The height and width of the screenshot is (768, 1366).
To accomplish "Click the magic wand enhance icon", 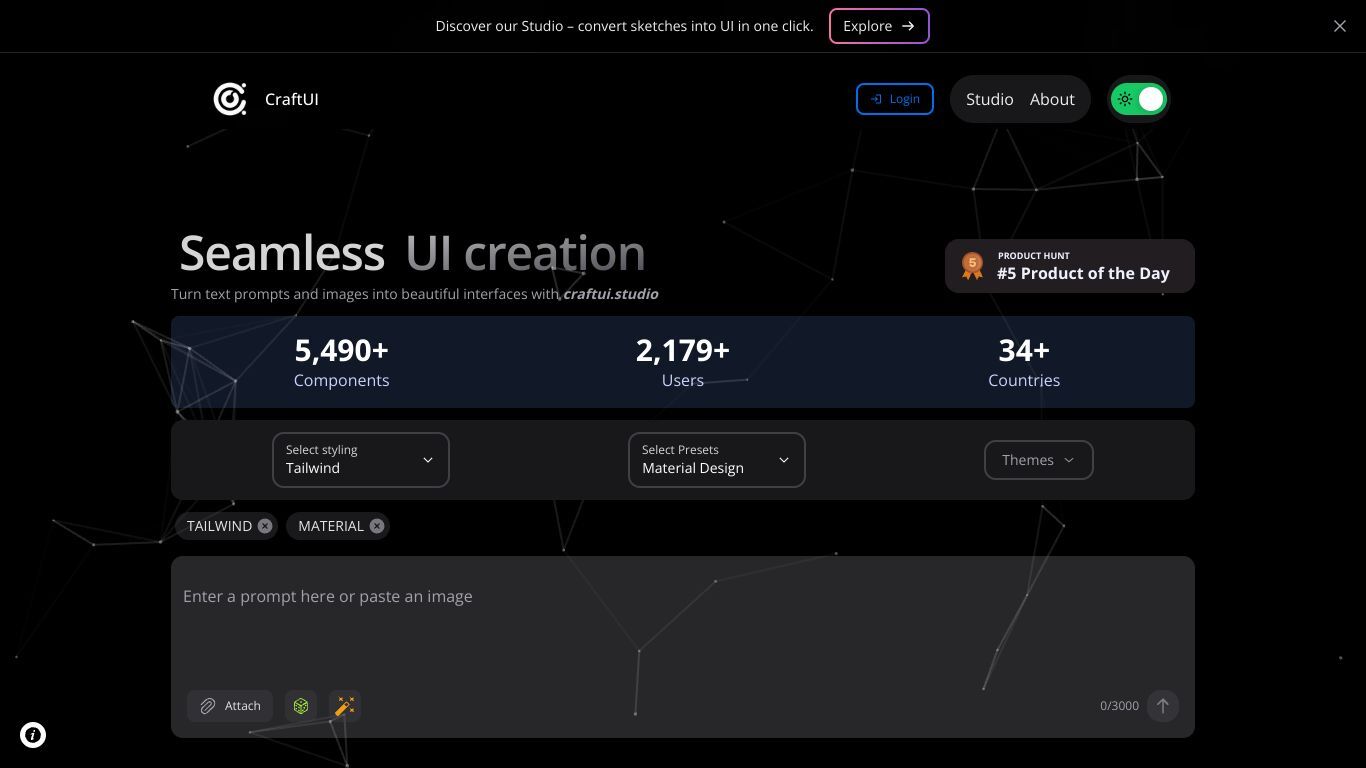I will [345, 706].
